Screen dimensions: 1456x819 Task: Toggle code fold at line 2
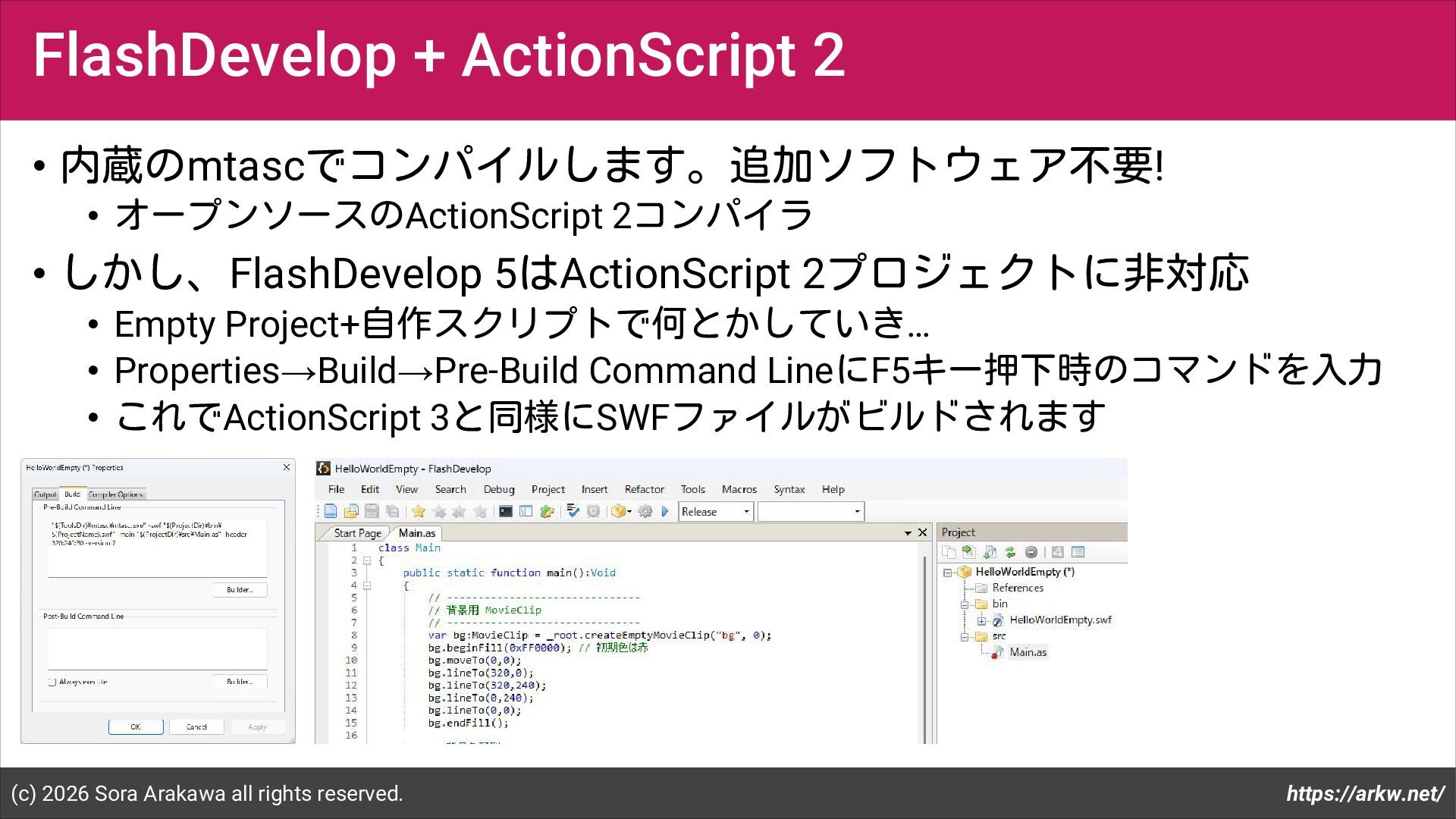(x=366, y=560)
